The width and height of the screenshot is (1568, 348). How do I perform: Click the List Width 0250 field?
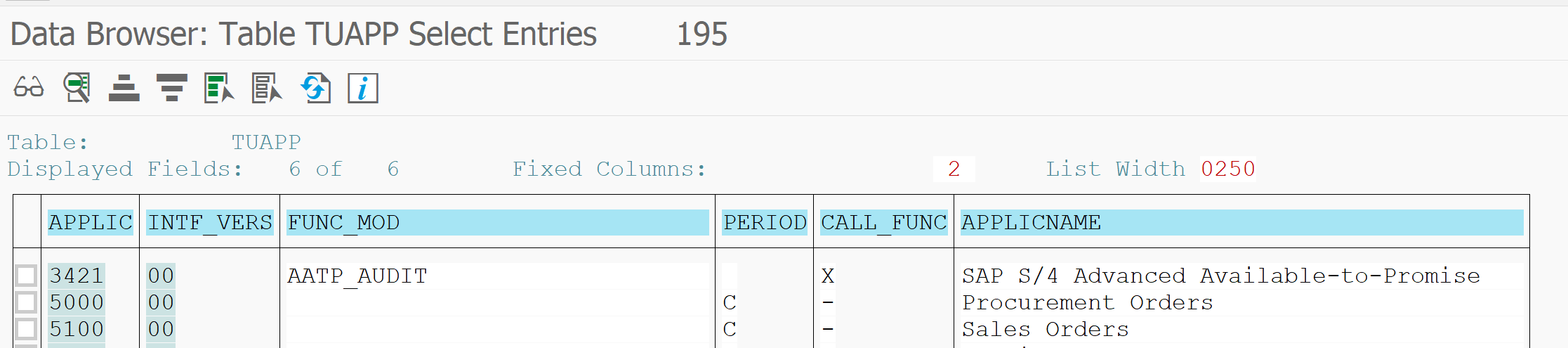coord(1228,169)
